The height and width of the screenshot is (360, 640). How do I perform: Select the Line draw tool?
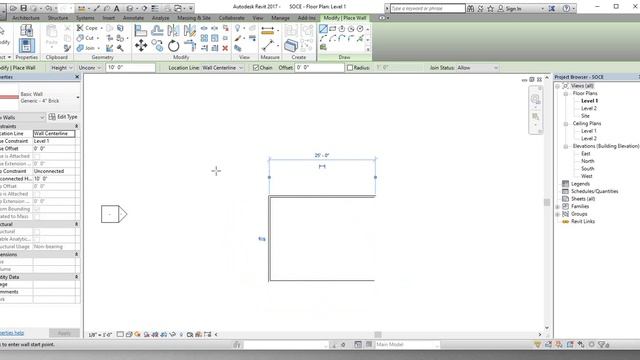click(x=323, y=29)
